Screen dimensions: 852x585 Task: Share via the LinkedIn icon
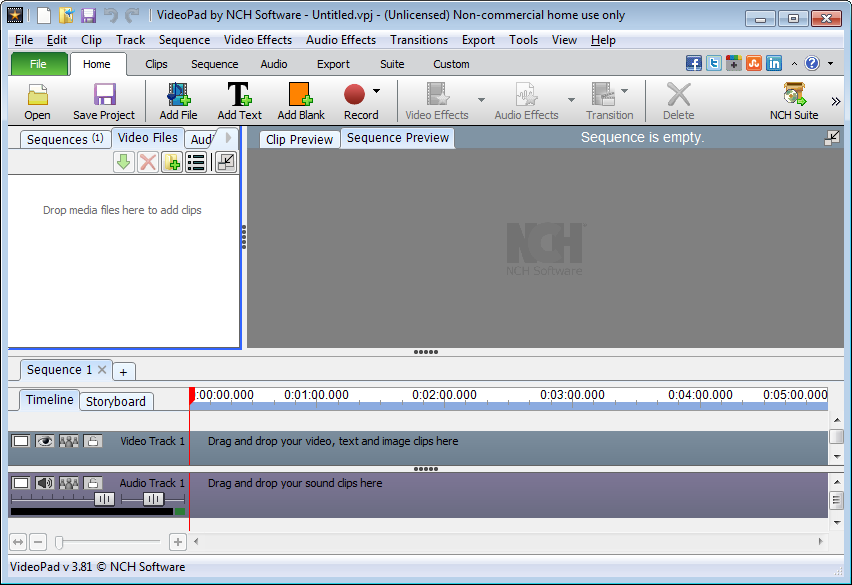(774, 64)
